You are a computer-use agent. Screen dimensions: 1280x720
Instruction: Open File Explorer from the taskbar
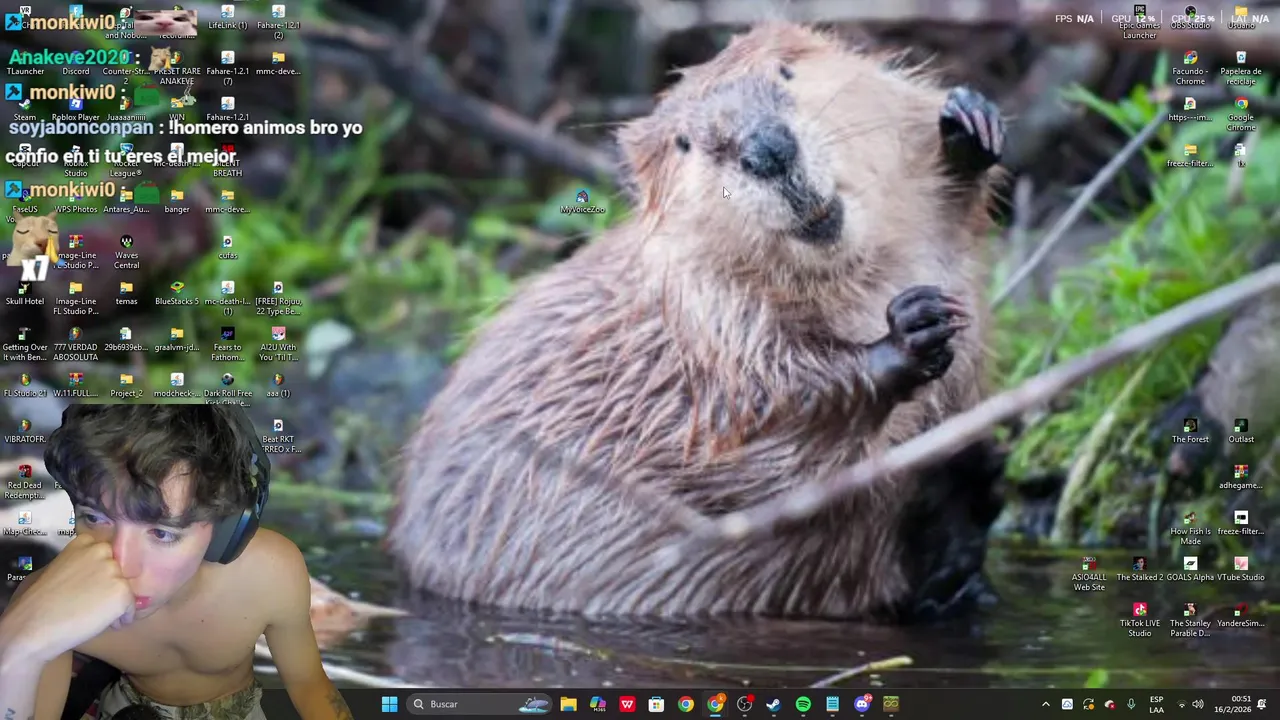[x=568, y=704]
